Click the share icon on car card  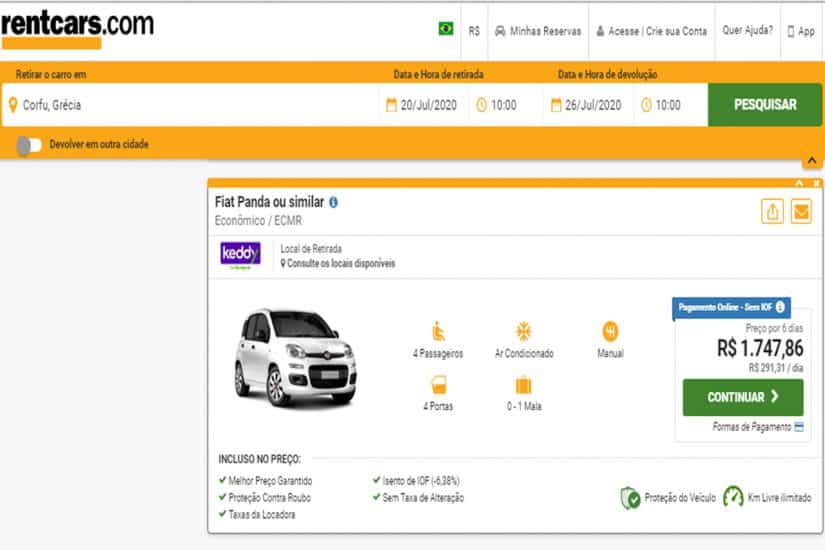(x=772, y=212)
